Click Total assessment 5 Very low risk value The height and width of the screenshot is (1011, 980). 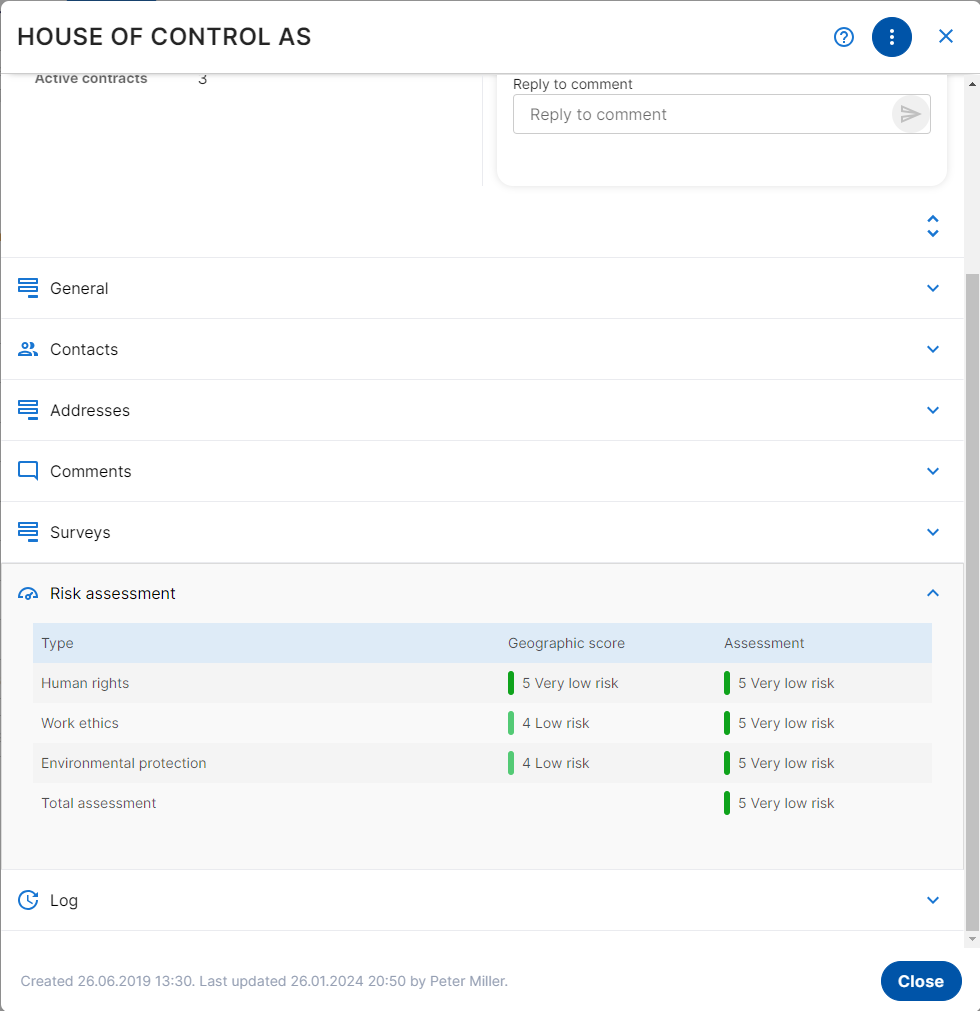pos(779,803)
